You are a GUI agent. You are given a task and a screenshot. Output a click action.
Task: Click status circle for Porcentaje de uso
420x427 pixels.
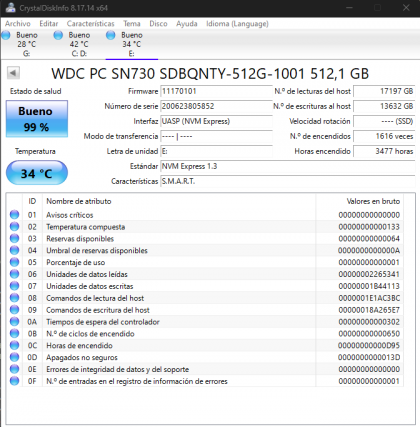tap(14, 262)
